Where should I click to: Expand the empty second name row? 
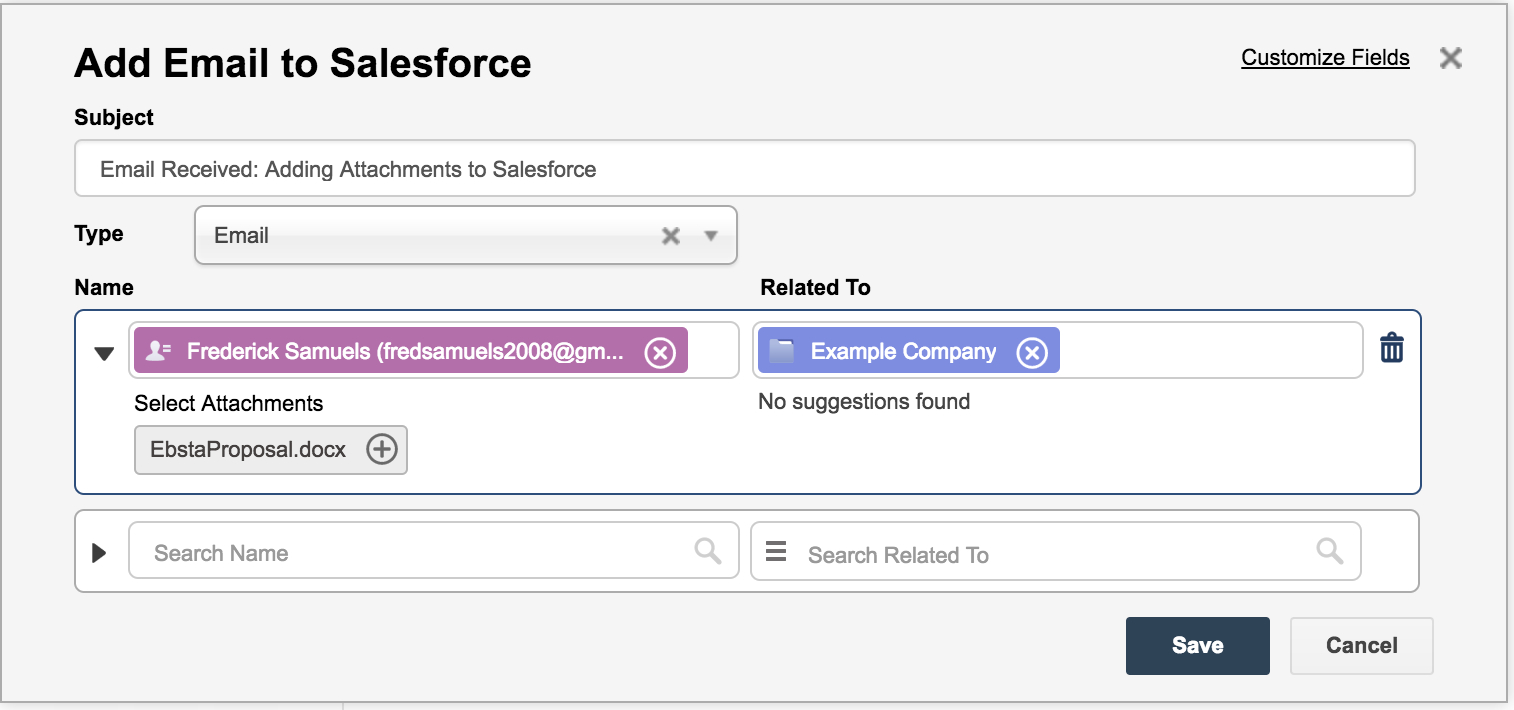click(99, 553)
